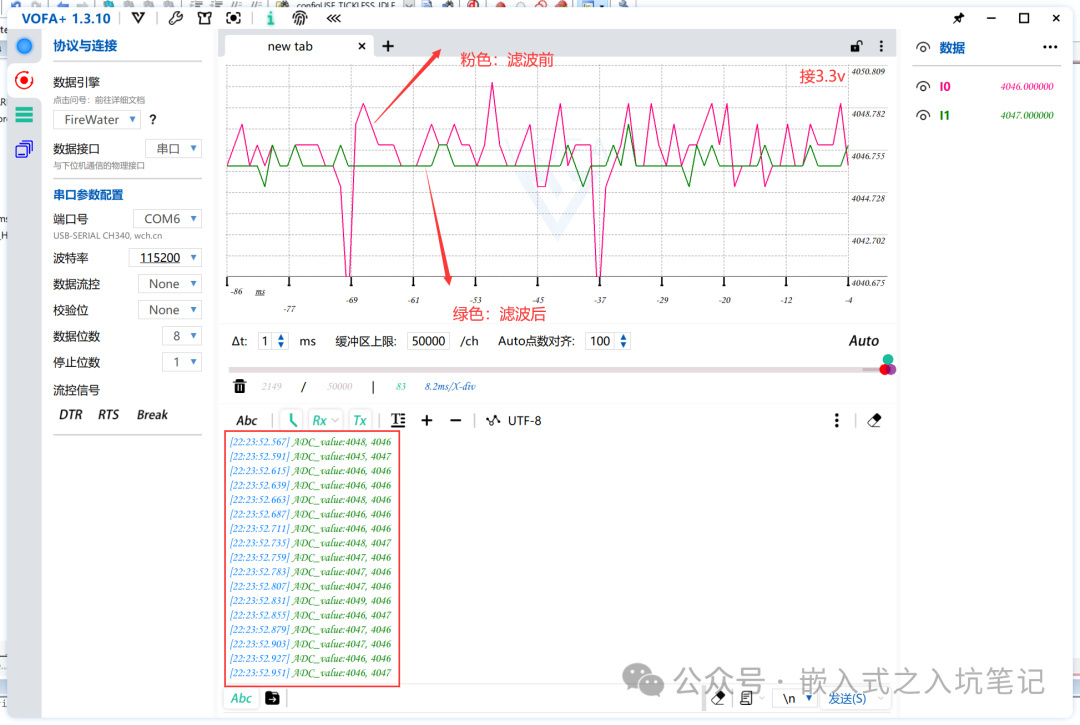Click the 协议与连接 heading
1080x725 pixels.
(85, 46)
